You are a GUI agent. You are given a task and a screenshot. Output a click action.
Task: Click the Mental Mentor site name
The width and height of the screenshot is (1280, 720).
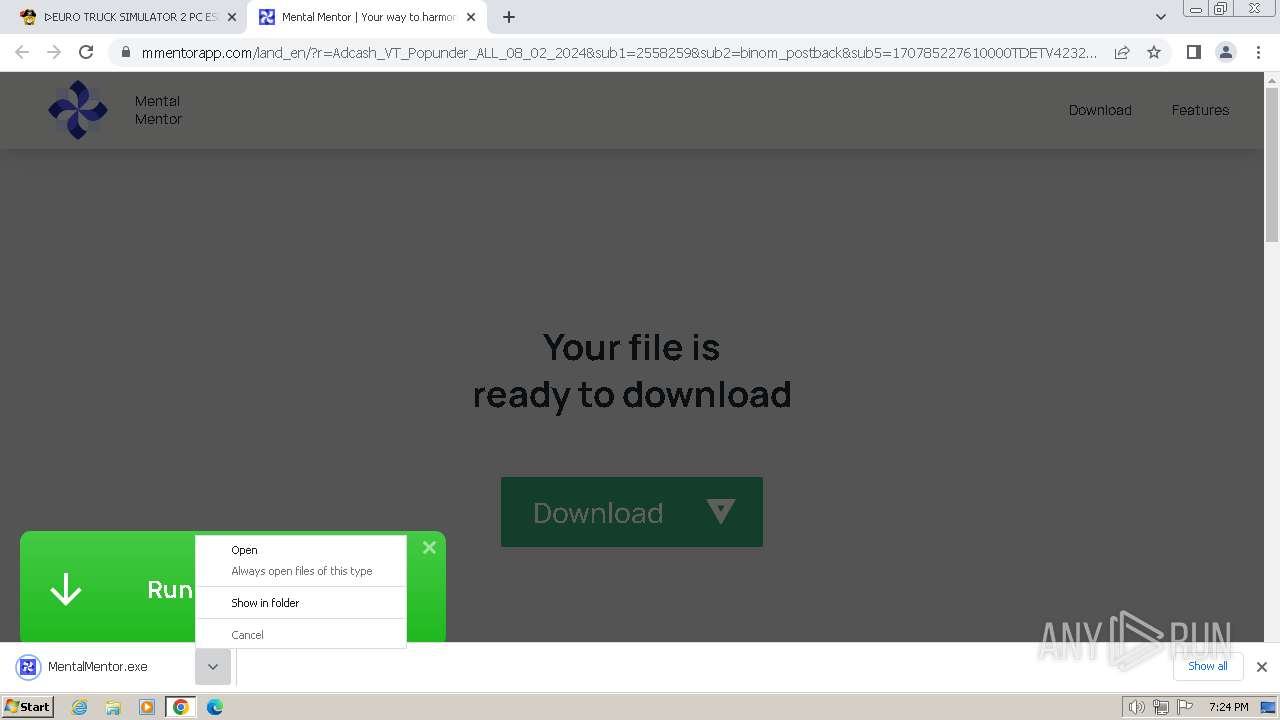click(x=158, y=110)
